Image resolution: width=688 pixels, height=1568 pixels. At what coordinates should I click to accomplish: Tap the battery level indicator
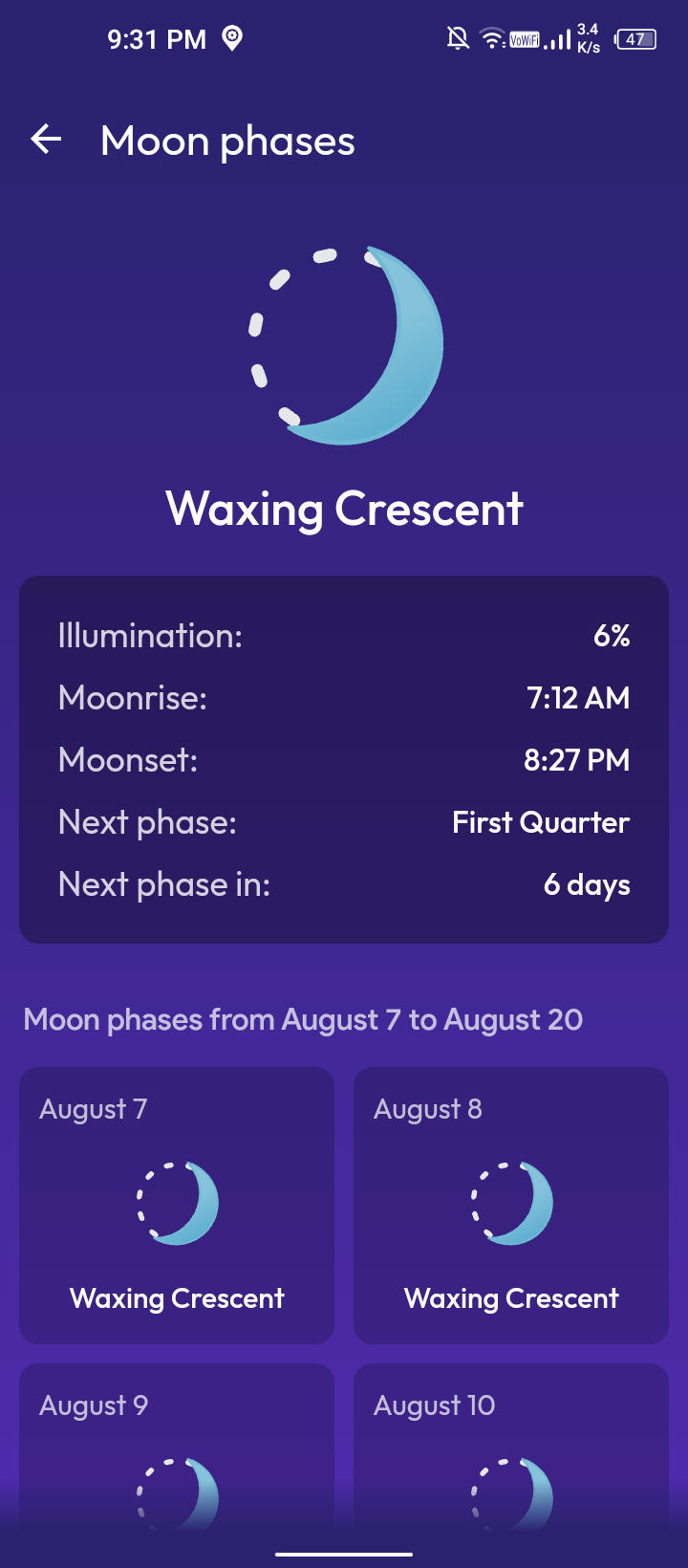click(635, 39)
